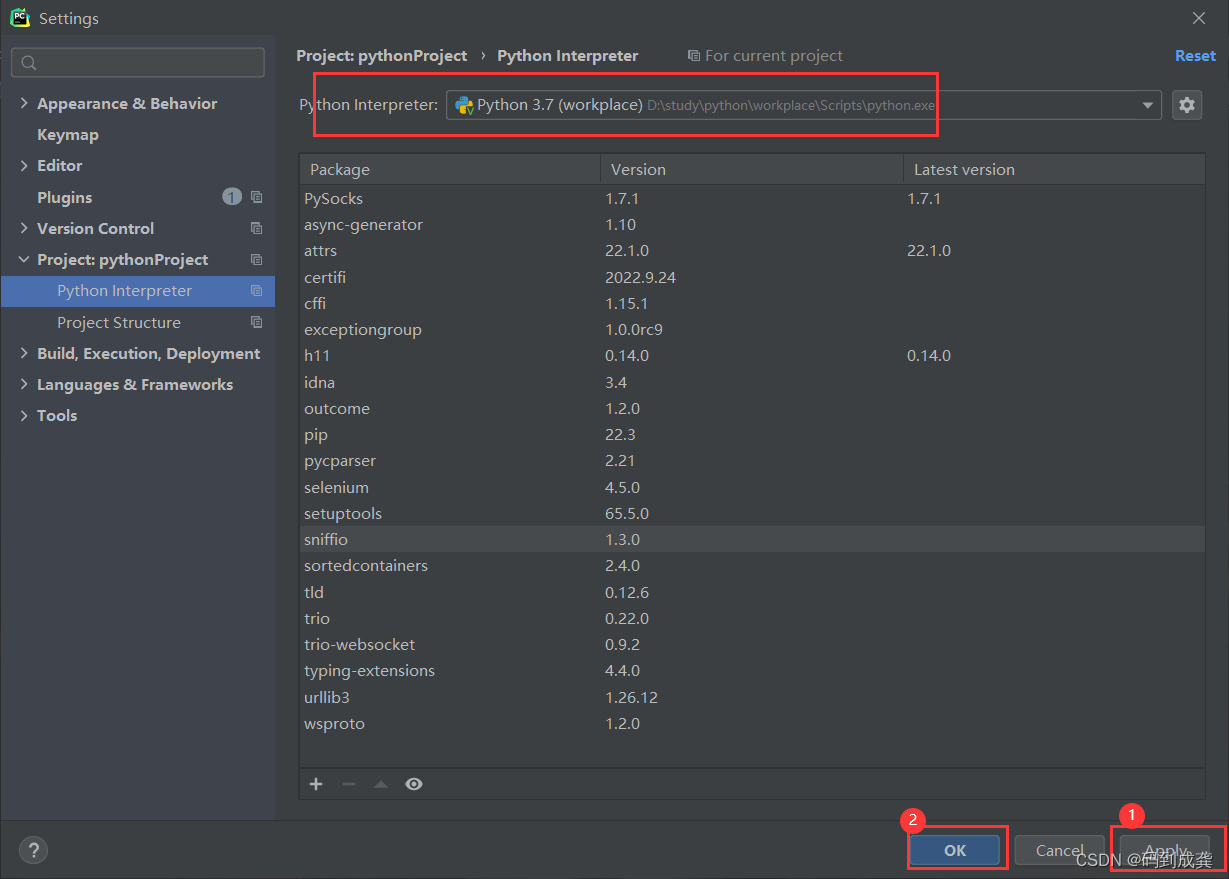Expand Appearance & Behavior section
The image size is (1229, 879).
(x=24, y=103)
